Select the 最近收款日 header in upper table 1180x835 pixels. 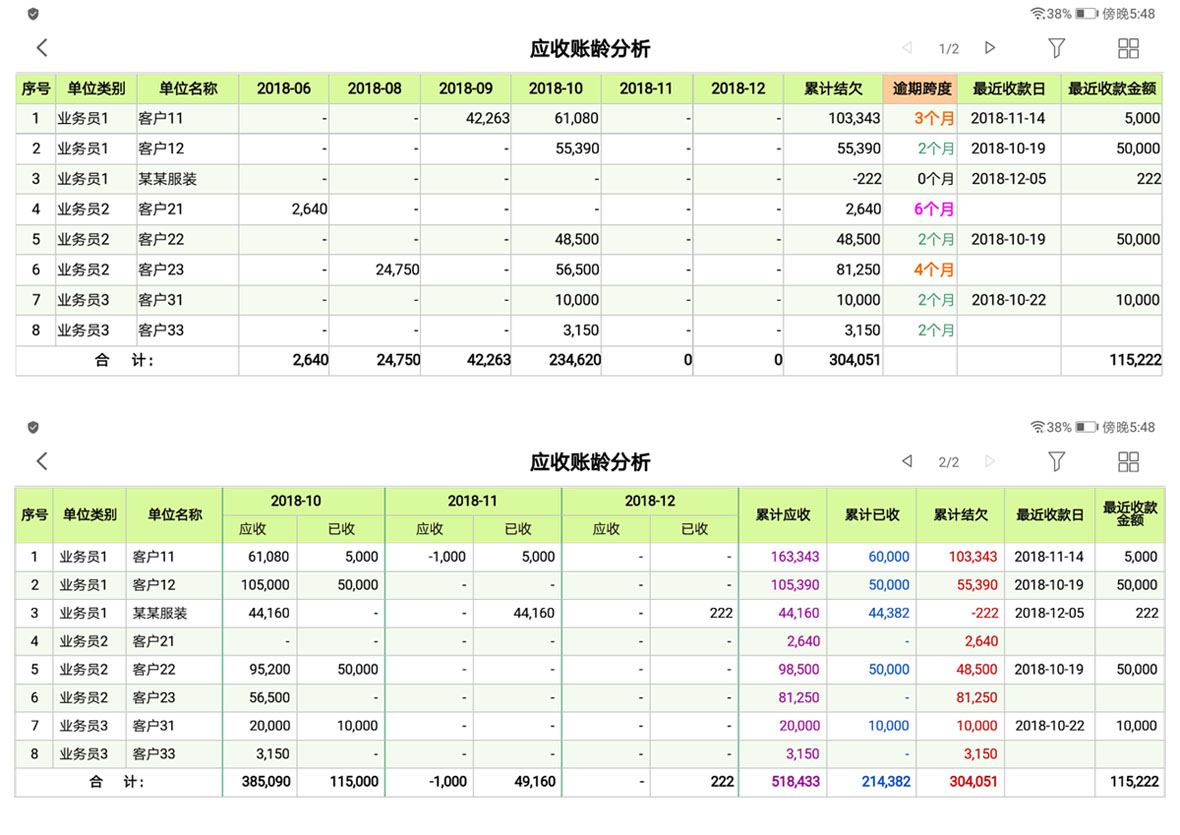(1008, 89)
